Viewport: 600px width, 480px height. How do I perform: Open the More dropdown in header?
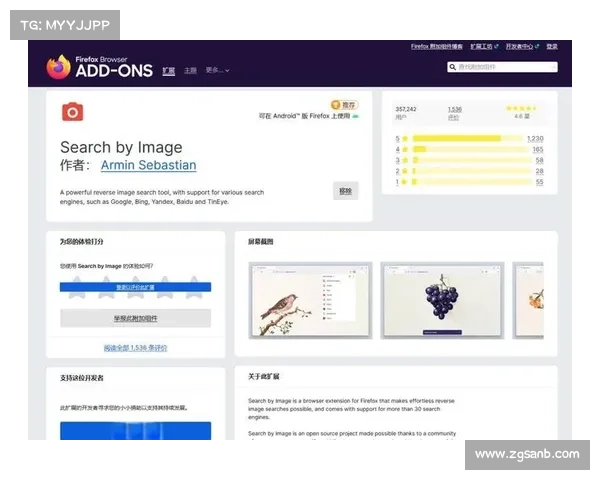click(x=217, y=71)
